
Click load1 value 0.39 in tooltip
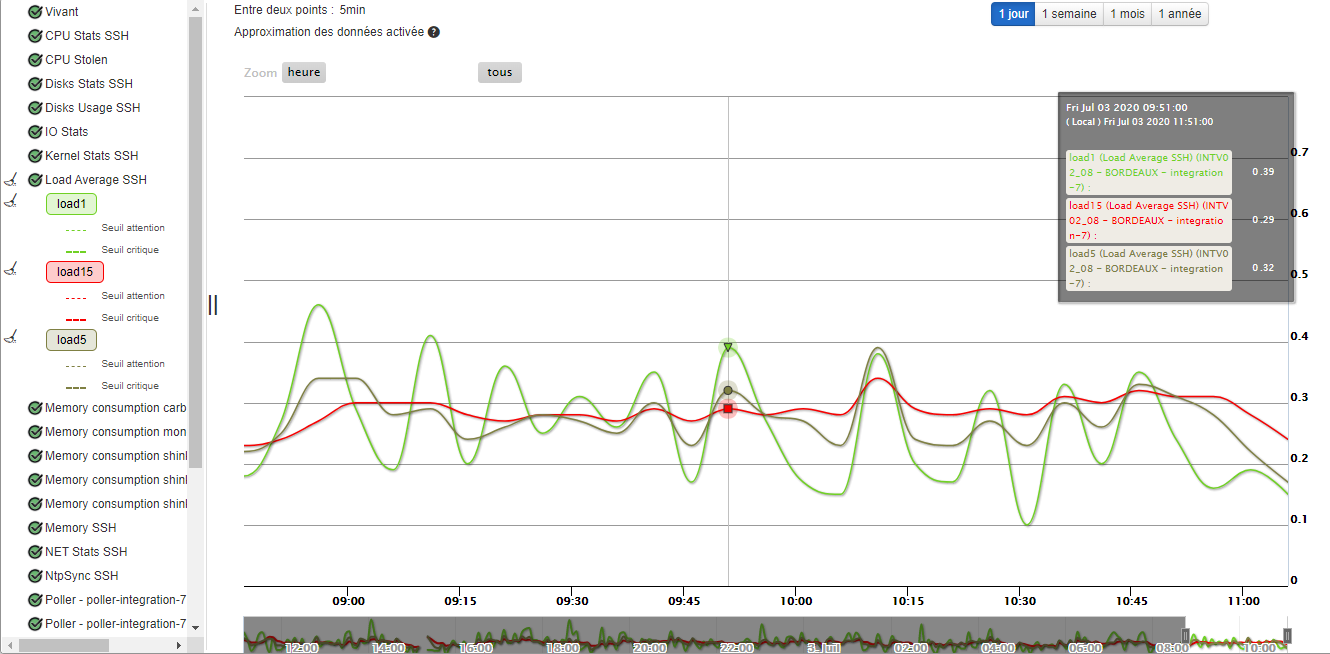(x=1263, y=172)
